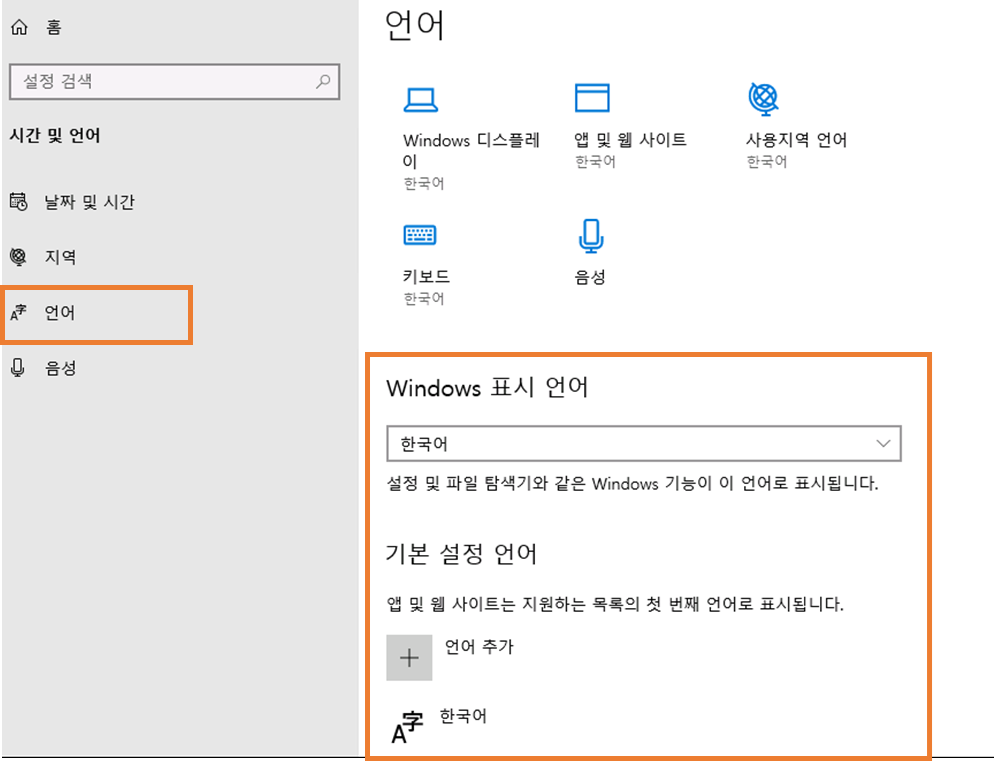The height and width of the screenshot is (761, 994).
Task: Click the 언어 language icon in sidebar
Action: [x=18, y=313]
